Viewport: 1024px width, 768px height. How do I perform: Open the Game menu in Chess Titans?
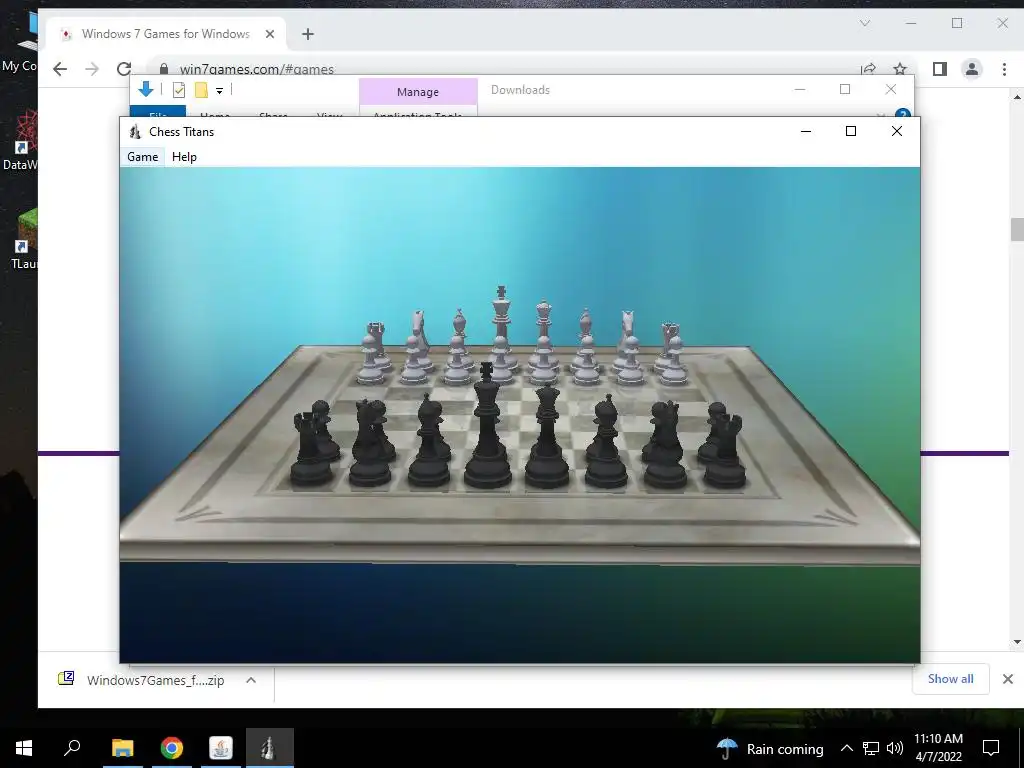tap(142, 157)
